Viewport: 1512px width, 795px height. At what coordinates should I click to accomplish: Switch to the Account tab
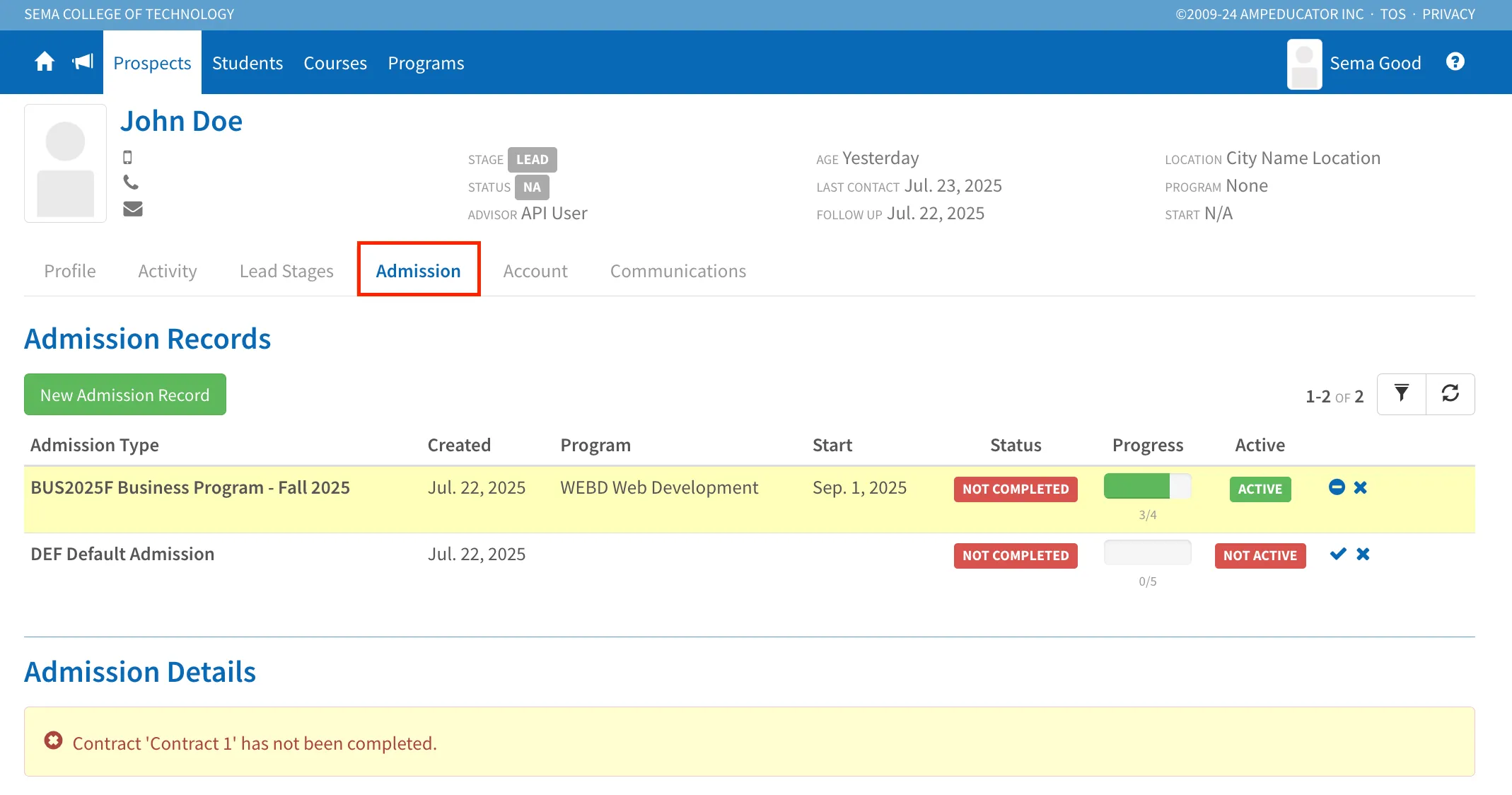535,271
